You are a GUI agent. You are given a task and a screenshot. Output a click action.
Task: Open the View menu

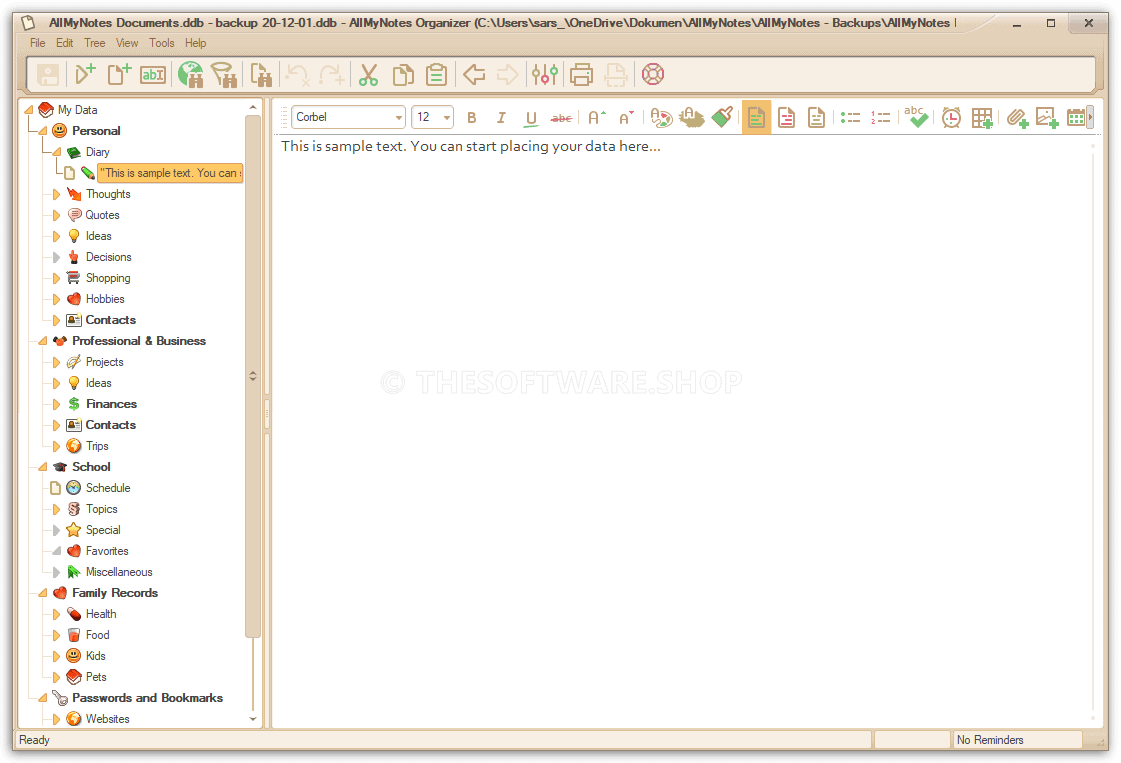127,43
